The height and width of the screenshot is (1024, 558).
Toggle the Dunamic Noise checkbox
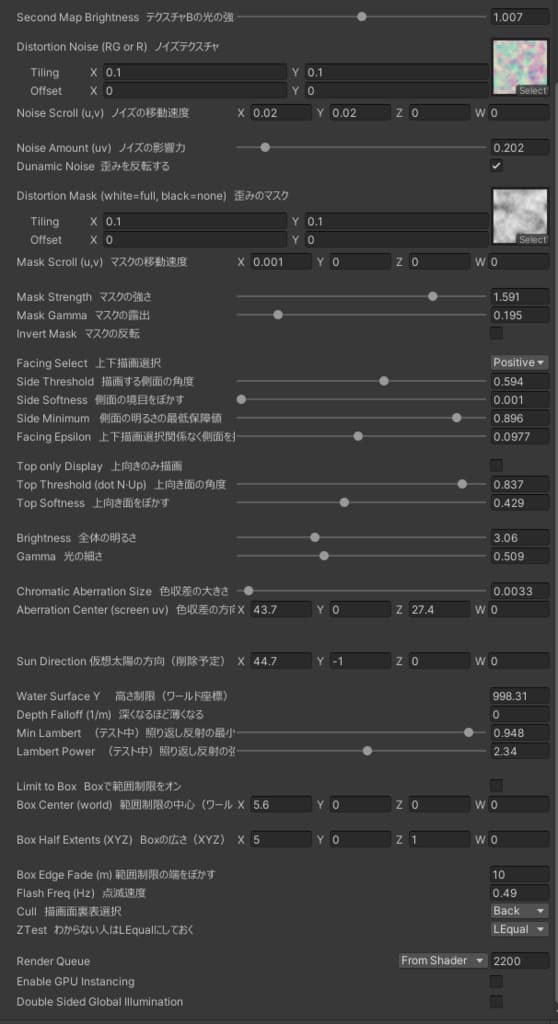point(497,166)
